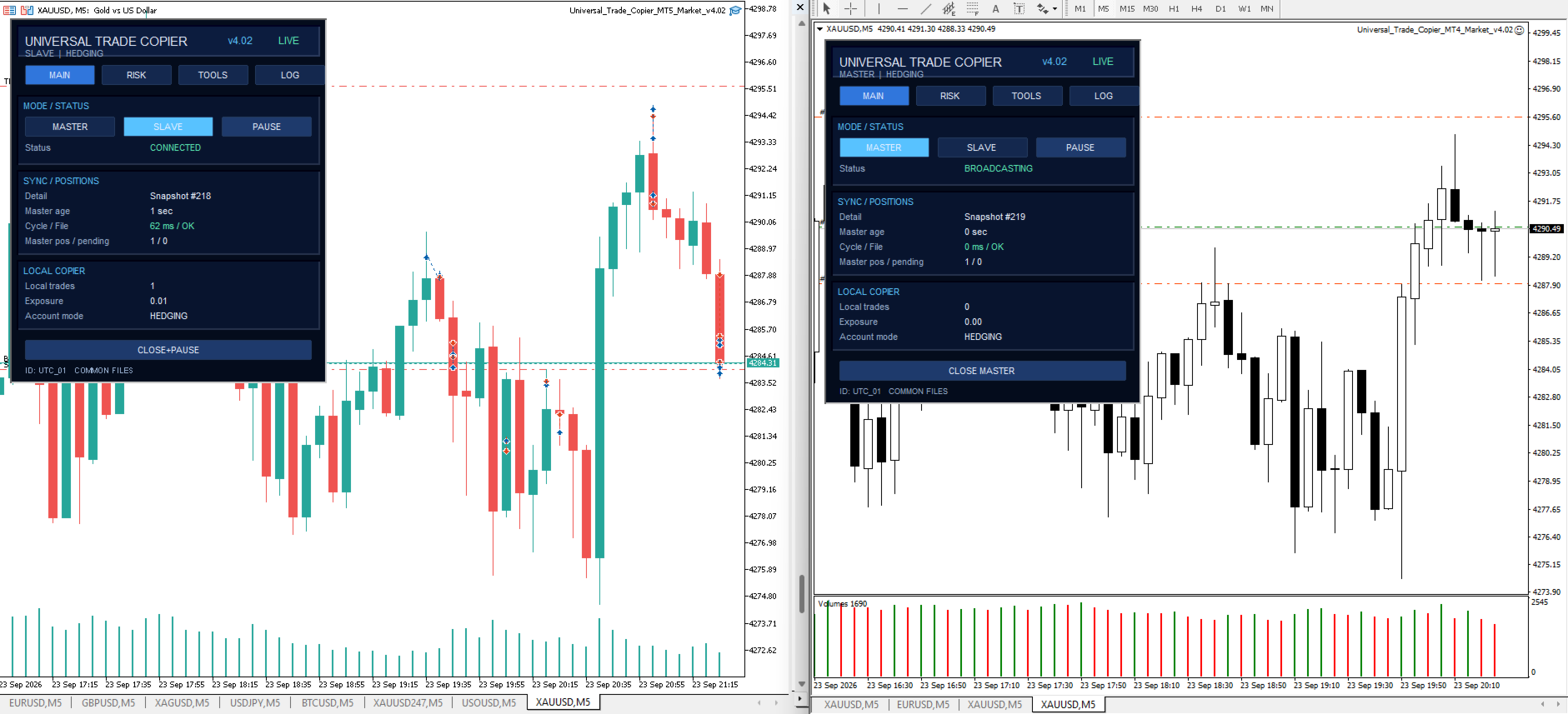Select the cursor arrow tool in MT4 toolbar

click(826, 8)
